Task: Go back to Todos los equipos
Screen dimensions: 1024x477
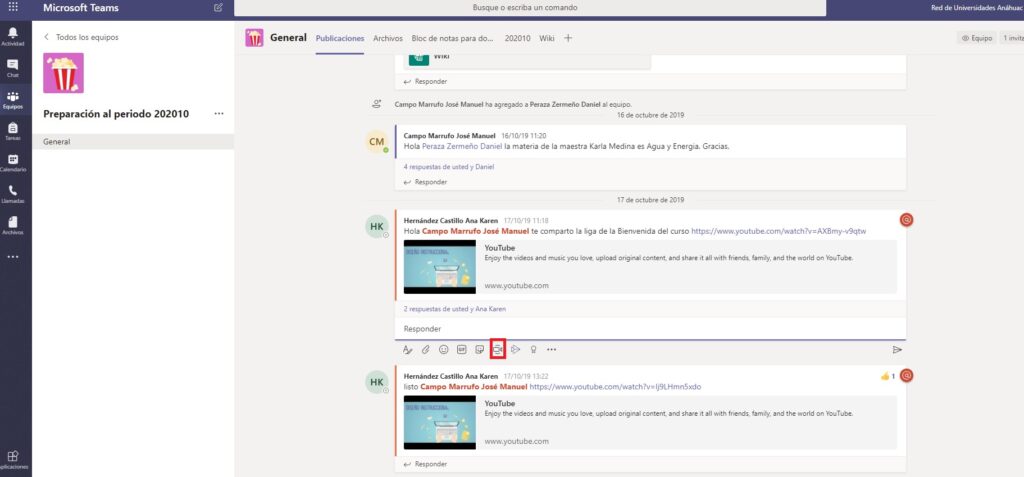Action: coord(80,36)
